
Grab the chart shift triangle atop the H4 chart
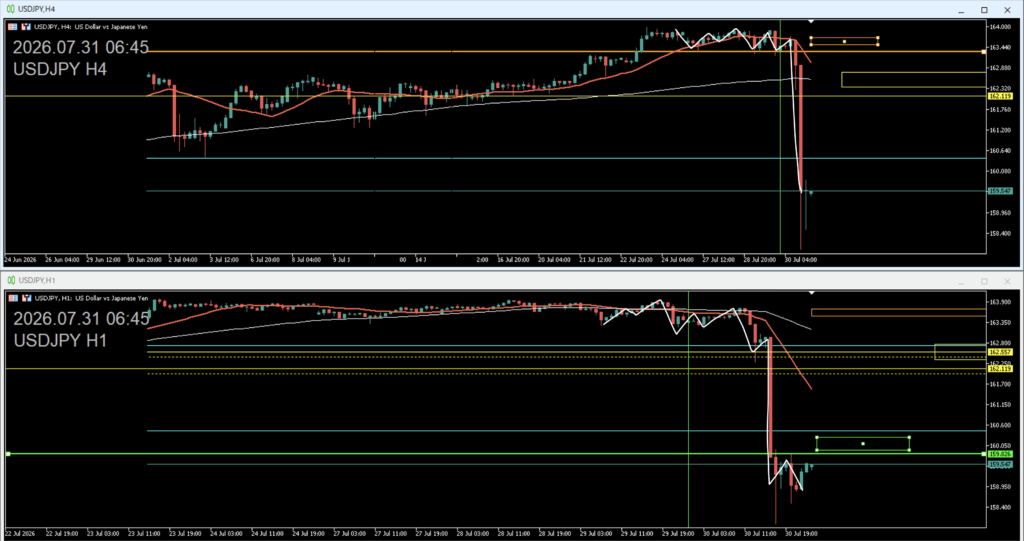coord(811,22)
